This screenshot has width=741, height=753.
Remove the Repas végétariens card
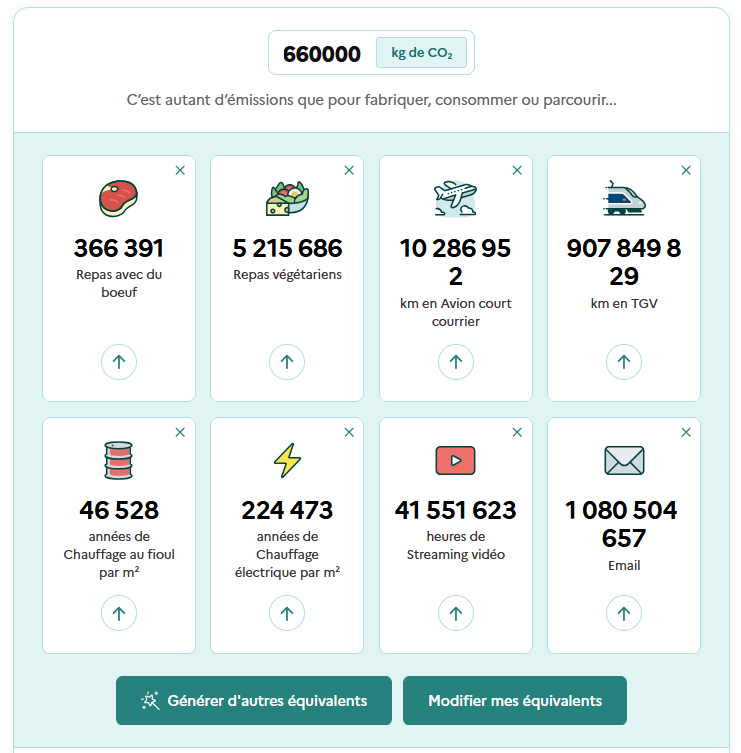(349, 171)
